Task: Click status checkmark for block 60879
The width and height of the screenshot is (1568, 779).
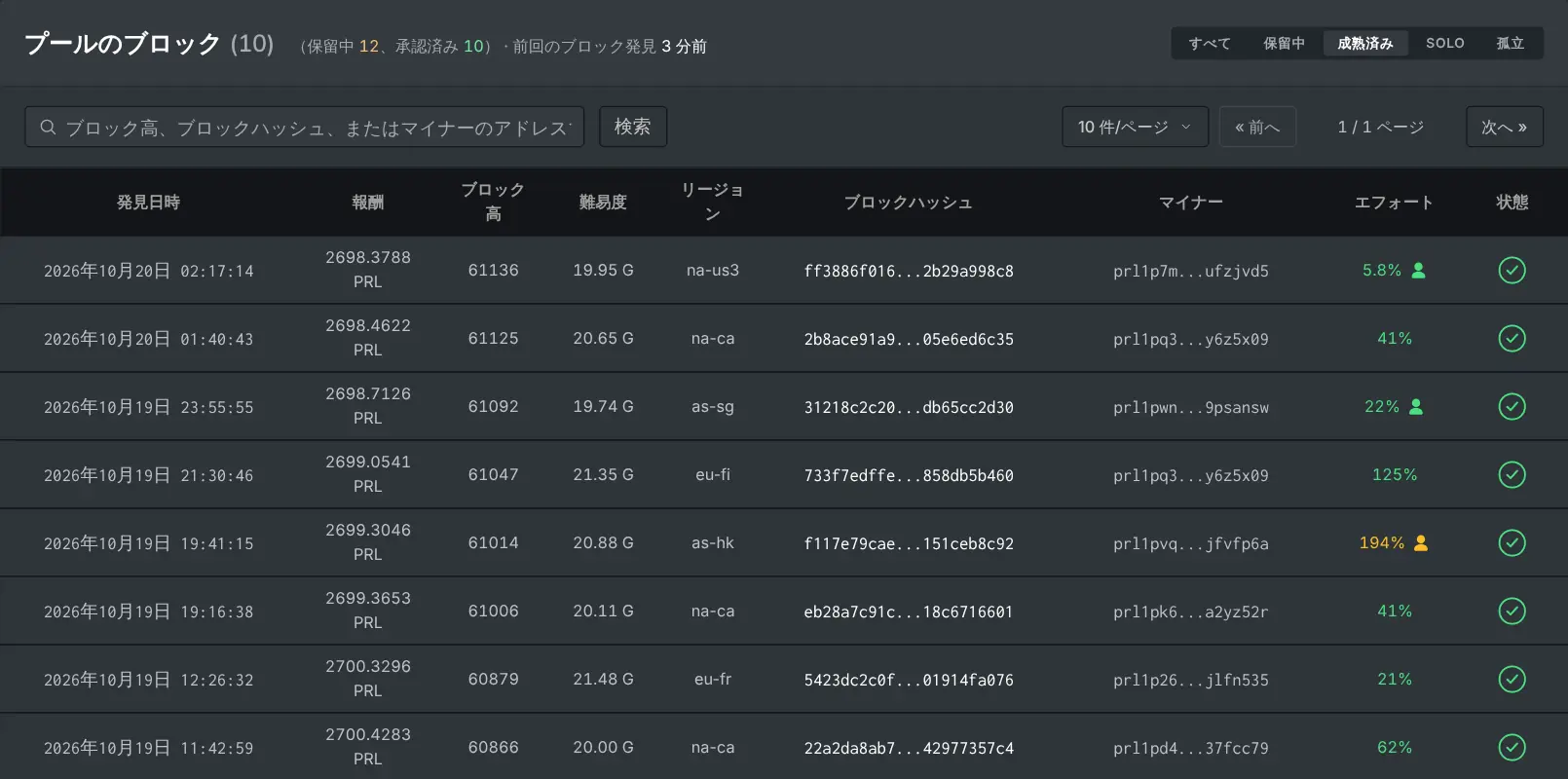Action: 1512,679
